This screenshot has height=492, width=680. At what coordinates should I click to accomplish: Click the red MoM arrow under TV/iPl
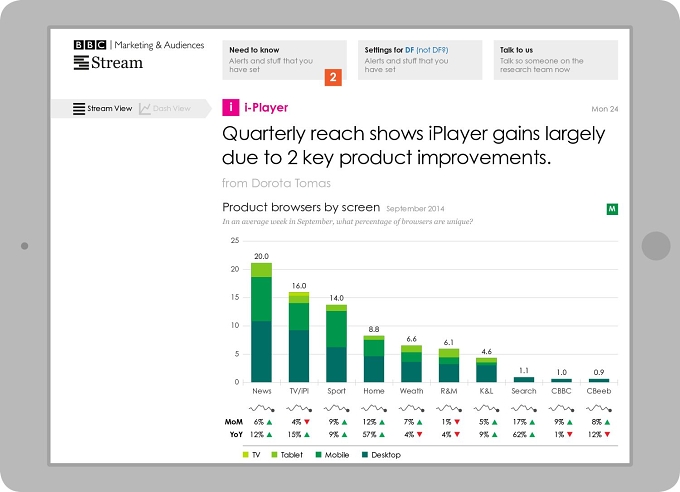[x=307, y=422]
